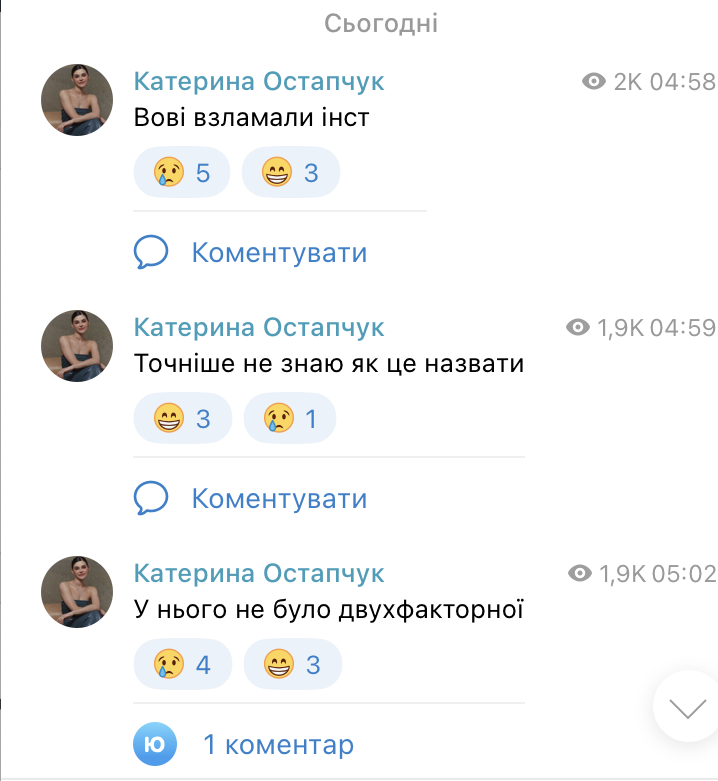
Task: Toggle crying reaction with 4 on third post
Action: (x=182, y=664)
